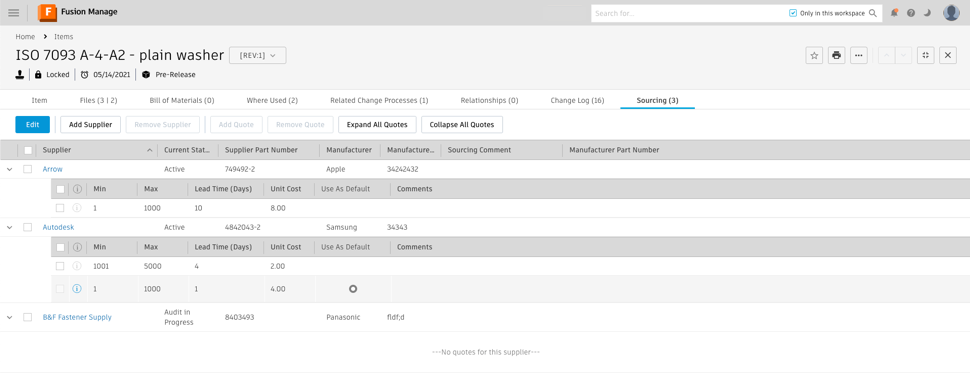The height and width of the screenshot is (375, 970).
Task: Click the Fusion Manage logo icon
Action: 47,12
